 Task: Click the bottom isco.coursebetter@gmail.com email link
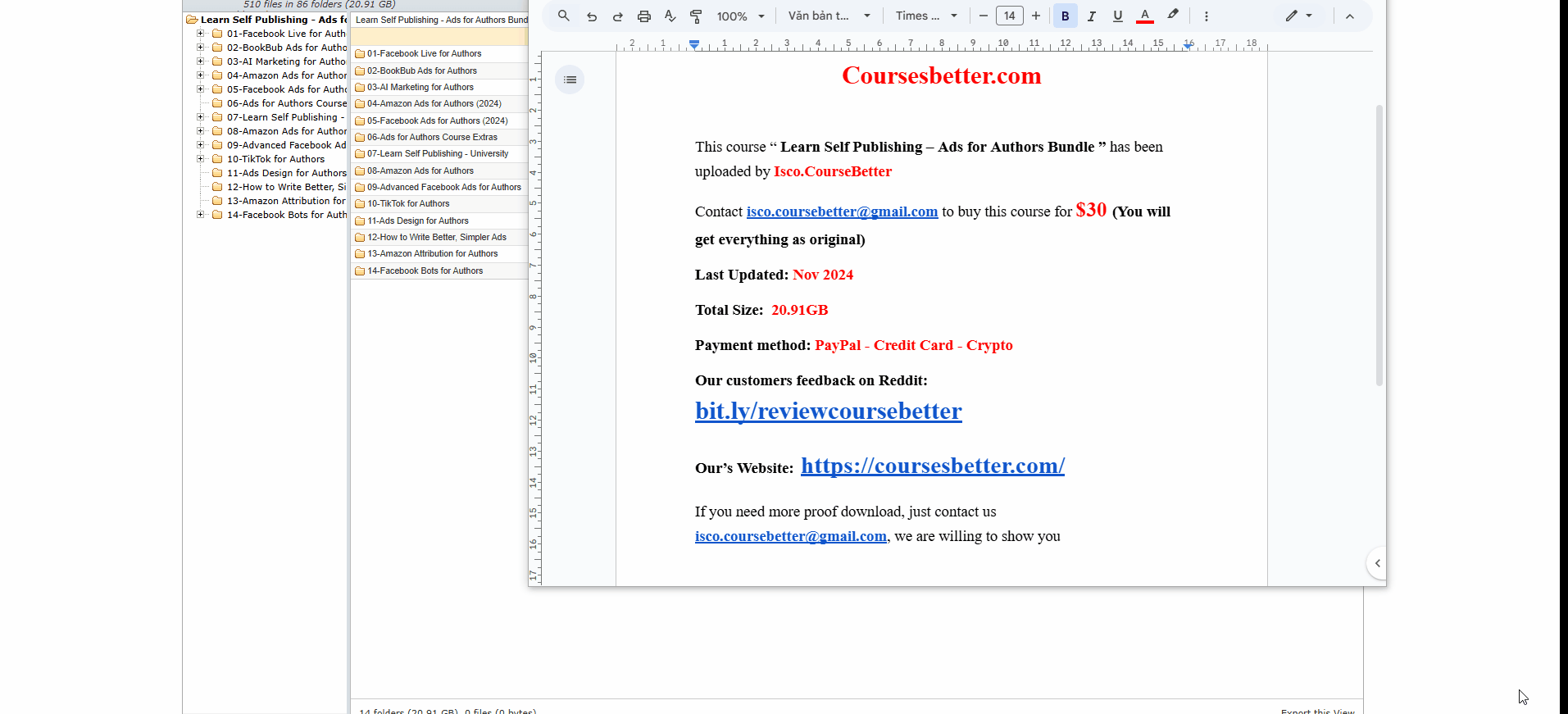[791, 536]
